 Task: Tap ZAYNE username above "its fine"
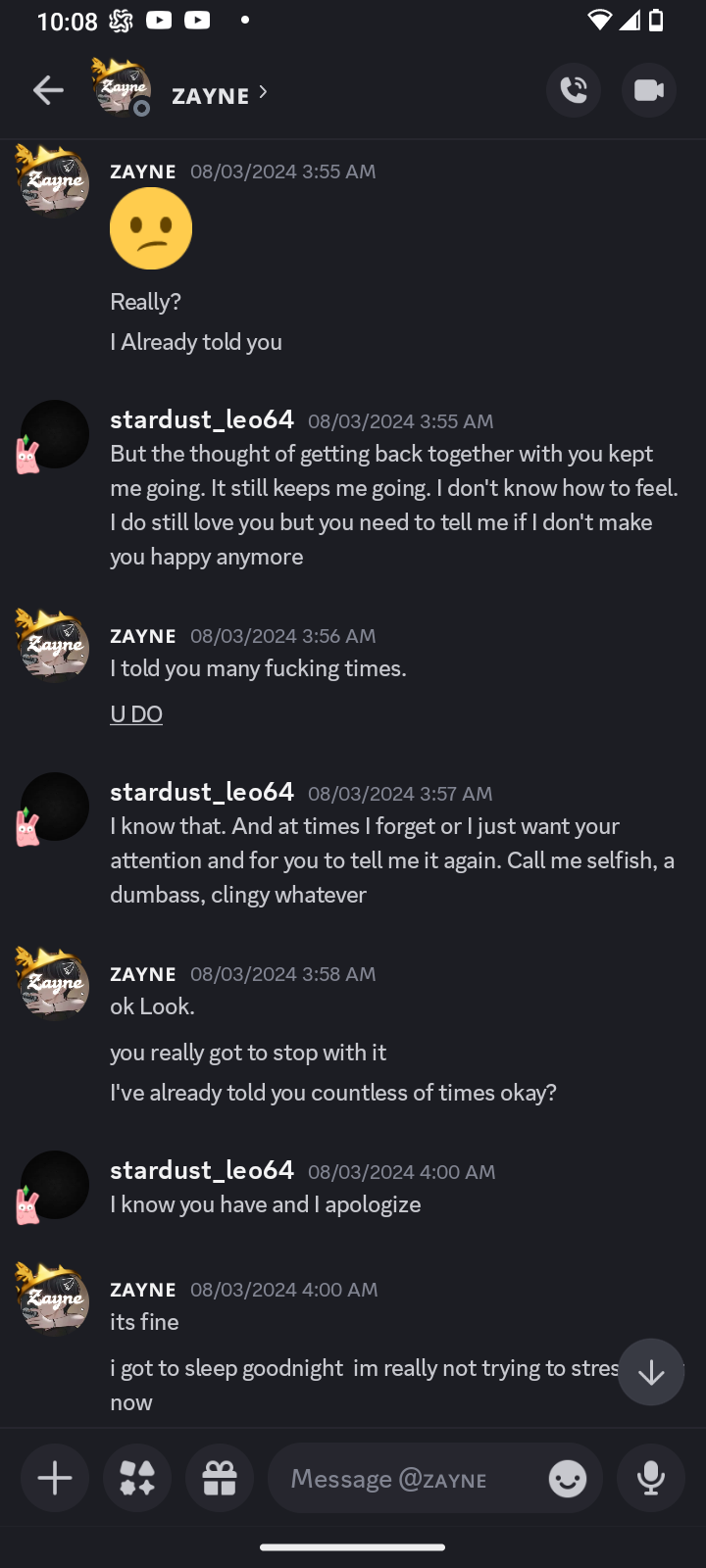point(143,1290)
